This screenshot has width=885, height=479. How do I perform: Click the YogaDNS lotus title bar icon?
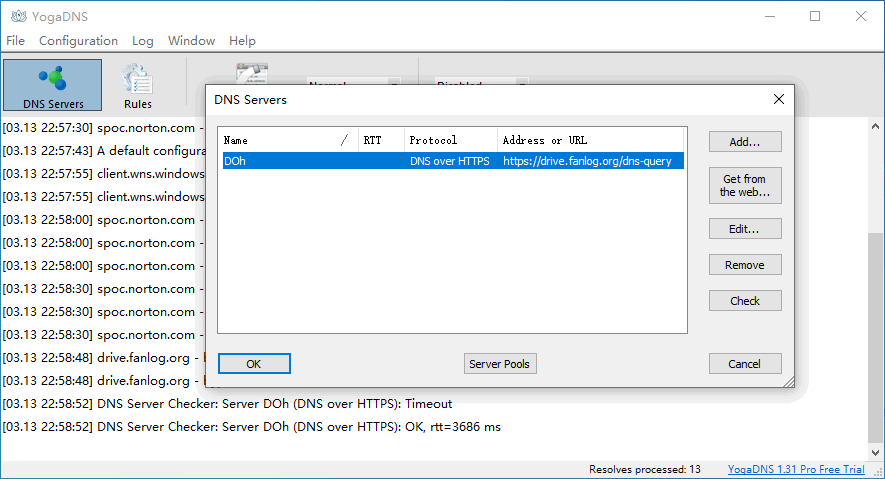tap(19, 16)
